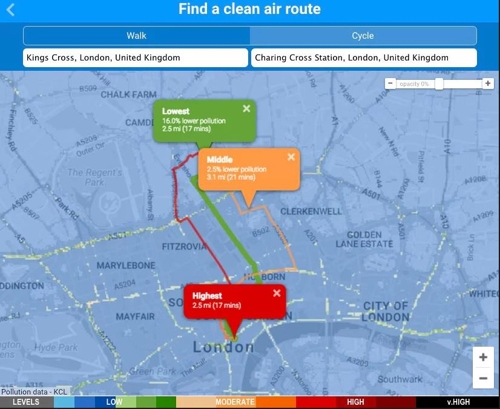The height and width of the screenshot is (409, 500).
Task: Select the Lowest pollution route label
Action: (x=176, y=111)
